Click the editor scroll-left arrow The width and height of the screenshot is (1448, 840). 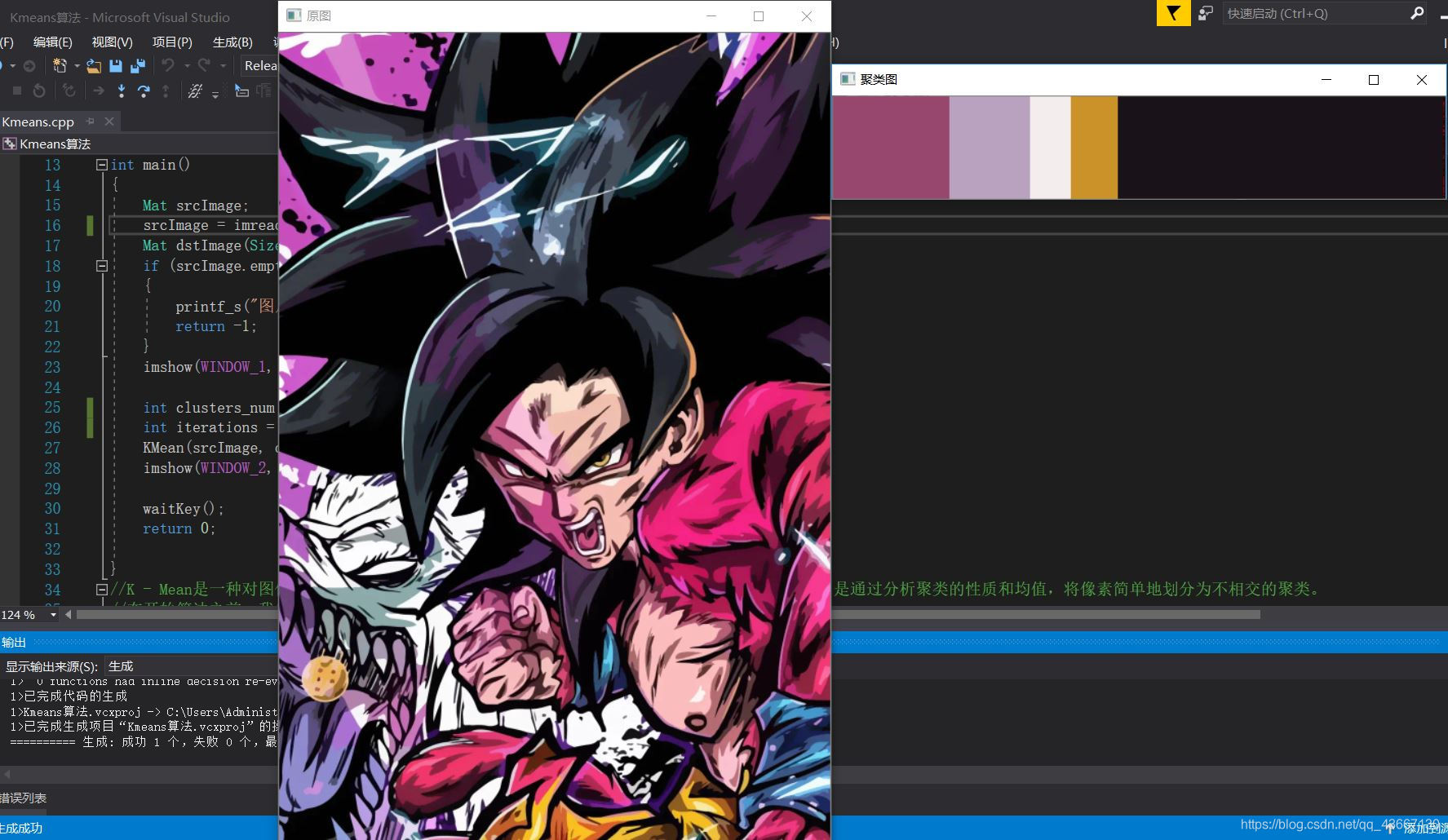click(x=69, y=615)
